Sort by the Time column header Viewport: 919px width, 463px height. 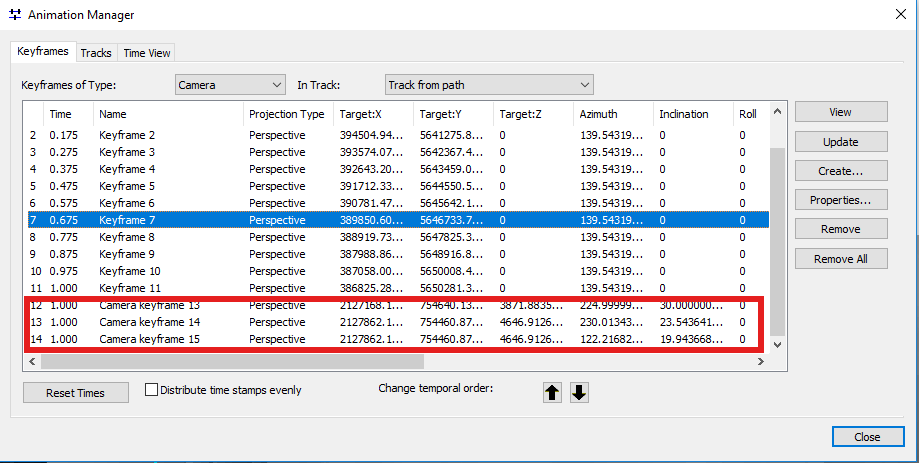(69, 114)
